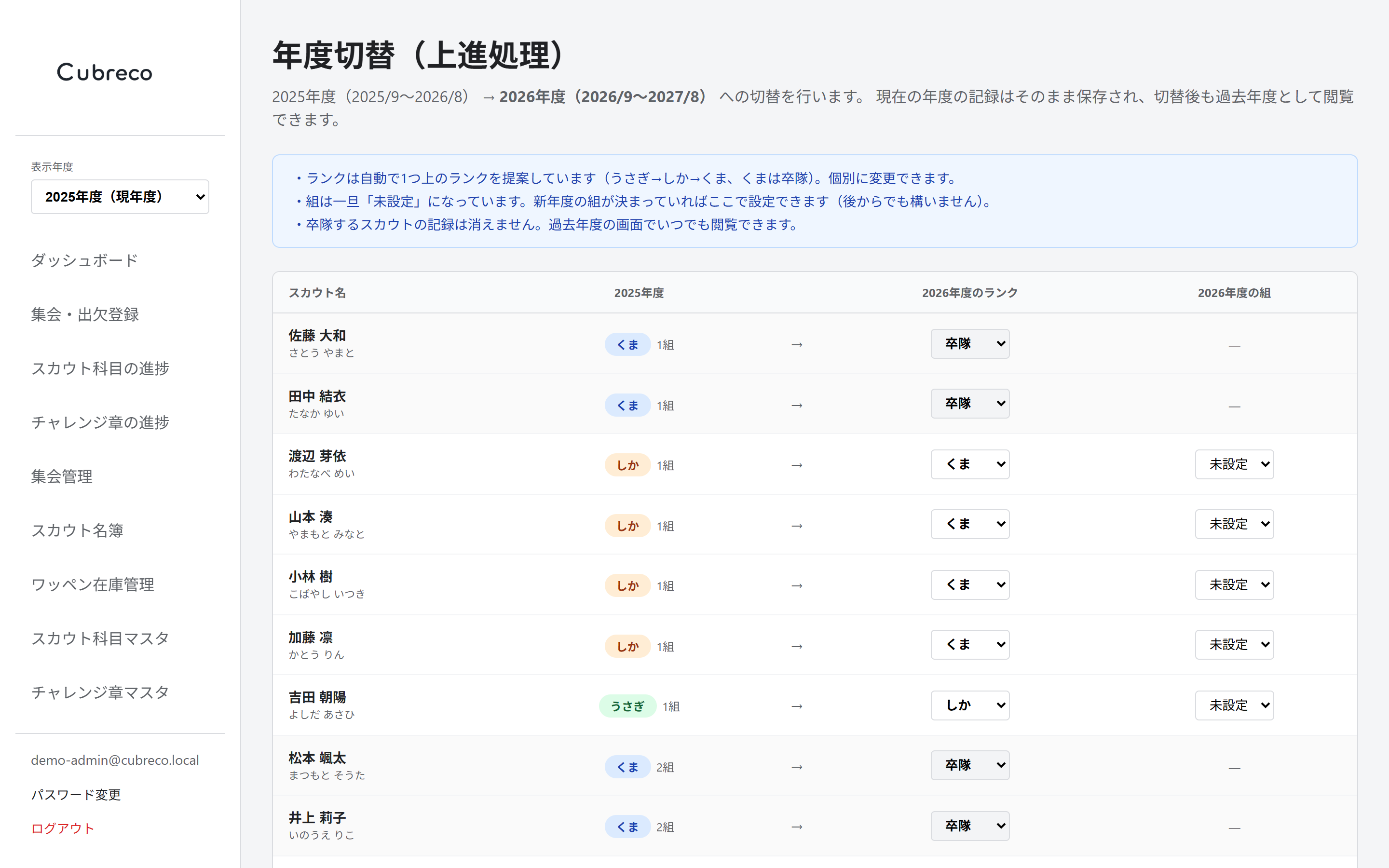
Task: Click scout name 松本 颯太
Action: pos(317,758)
